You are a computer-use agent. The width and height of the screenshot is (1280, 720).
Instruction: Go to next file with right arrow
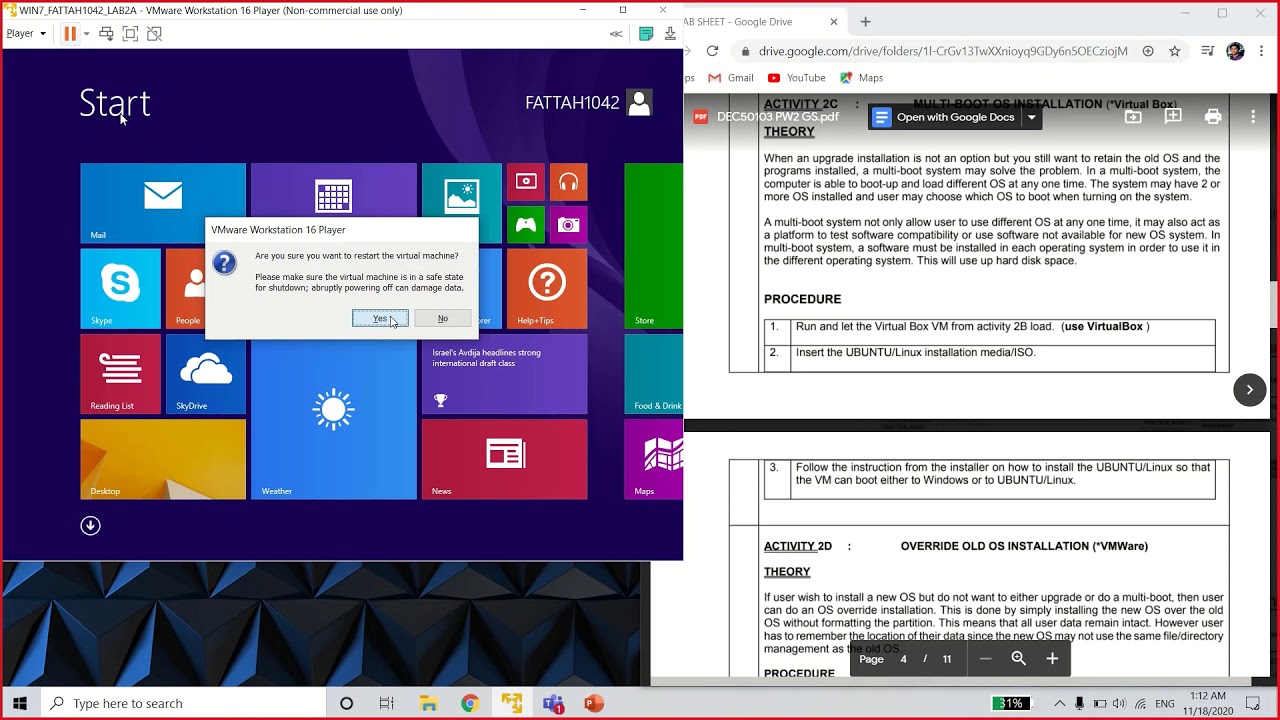coord(1250,390)
